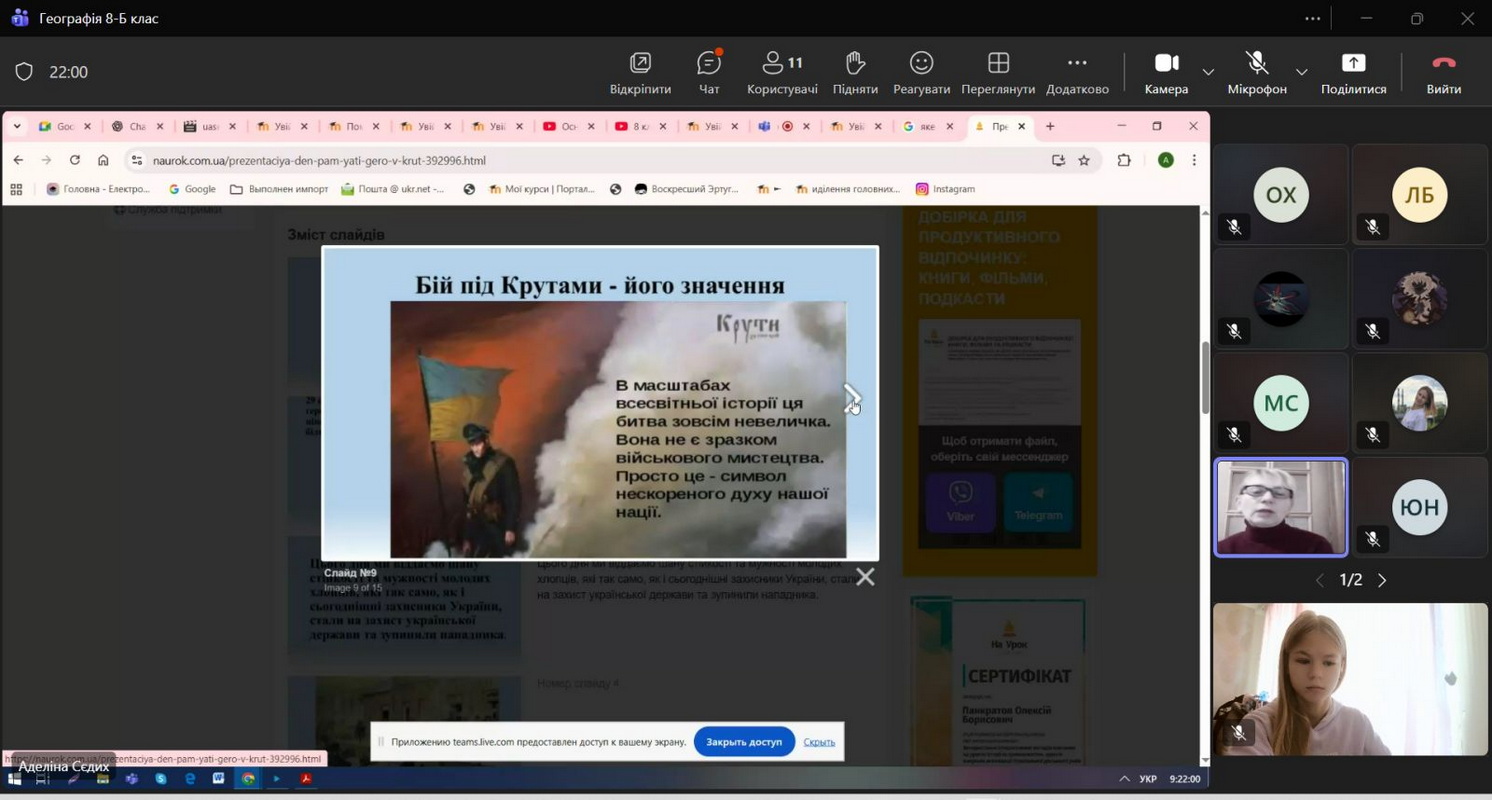Image resolution: width=1492 pixels, height=800 pixels.
Task: Open the Chat panel in Teams
Action: click(708, 72)
